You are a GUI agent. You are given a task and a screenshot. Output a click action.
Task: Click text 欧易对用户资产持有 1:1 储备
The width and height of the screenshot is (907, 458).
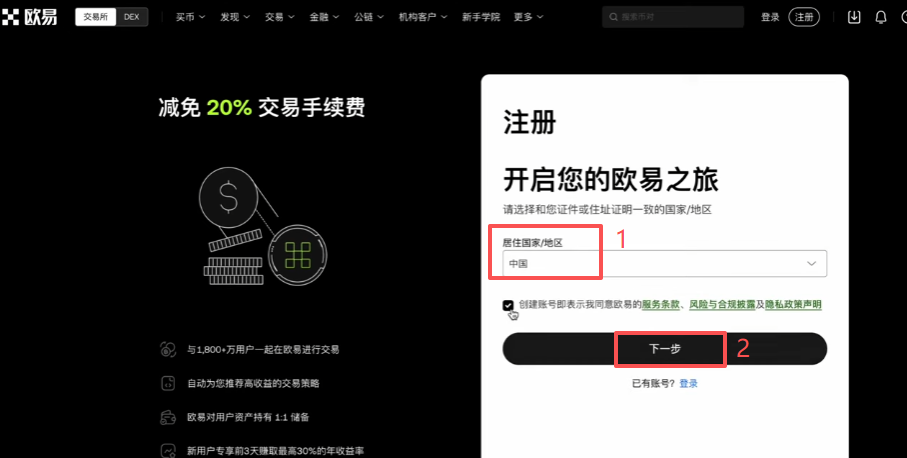pyautogui.click(x=248, y=417)
